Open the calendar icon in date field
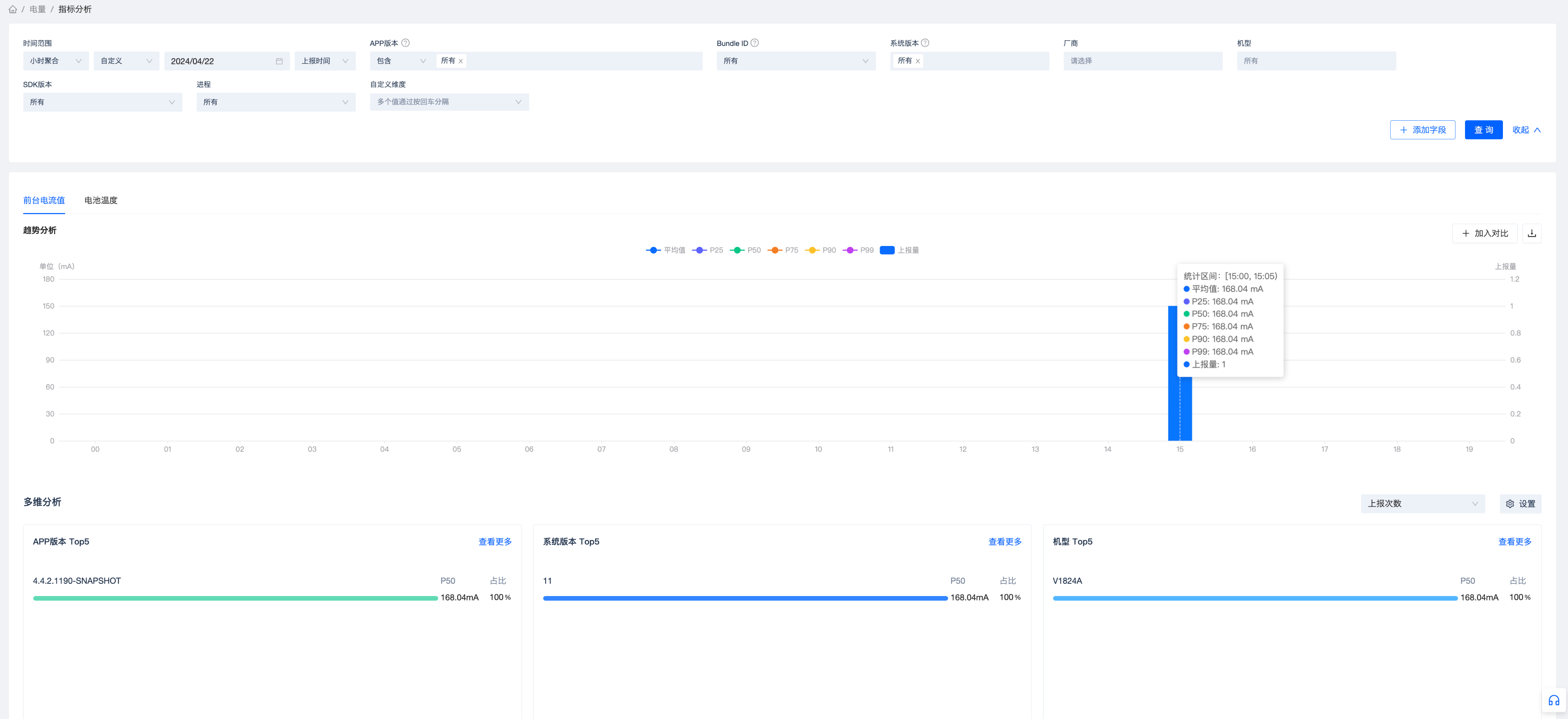 (x=279, y=61)
